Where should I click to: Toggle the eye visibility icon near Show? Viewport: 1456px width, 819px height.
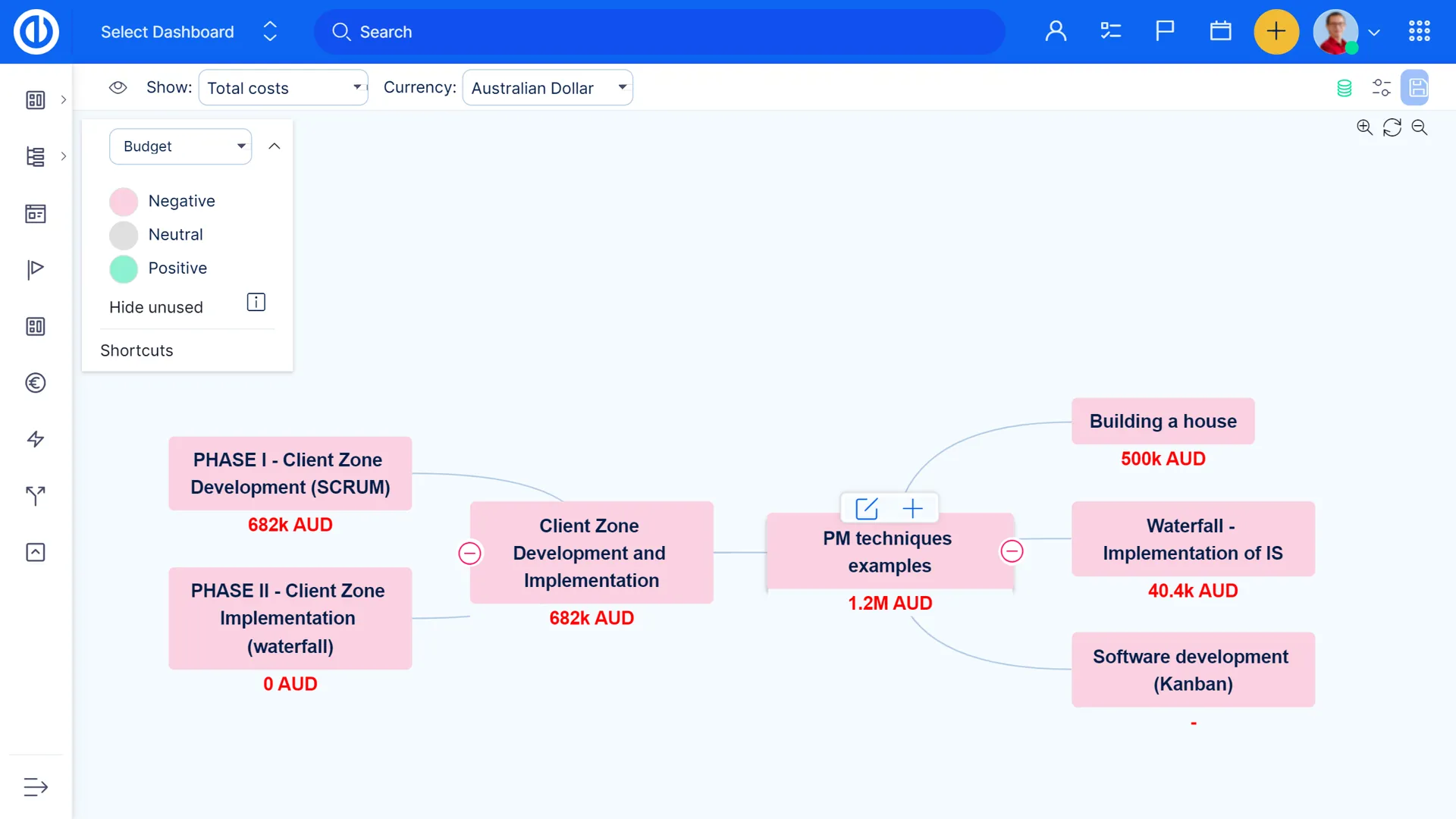(x=118, y=87)
